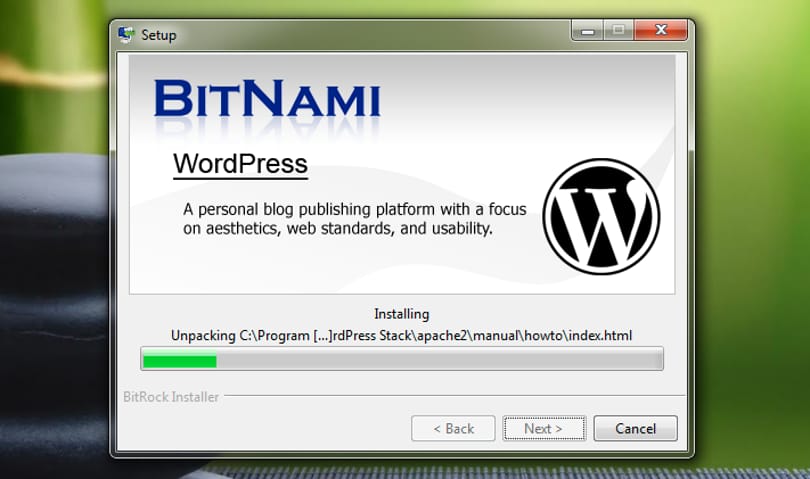810x479 pixels.
Task: Minimize the Setup window
Action: 587,30
